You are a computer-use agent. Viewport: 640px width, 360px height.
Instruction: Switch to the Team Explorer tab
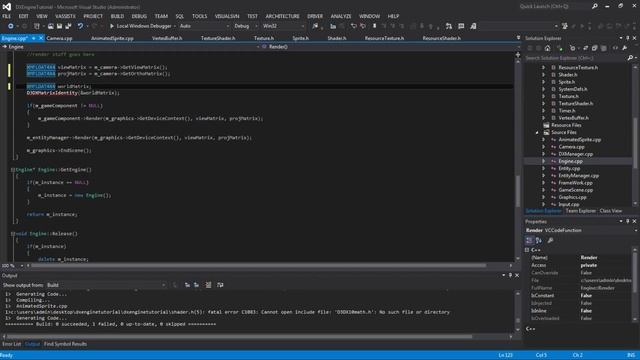(x=580, y=211)
